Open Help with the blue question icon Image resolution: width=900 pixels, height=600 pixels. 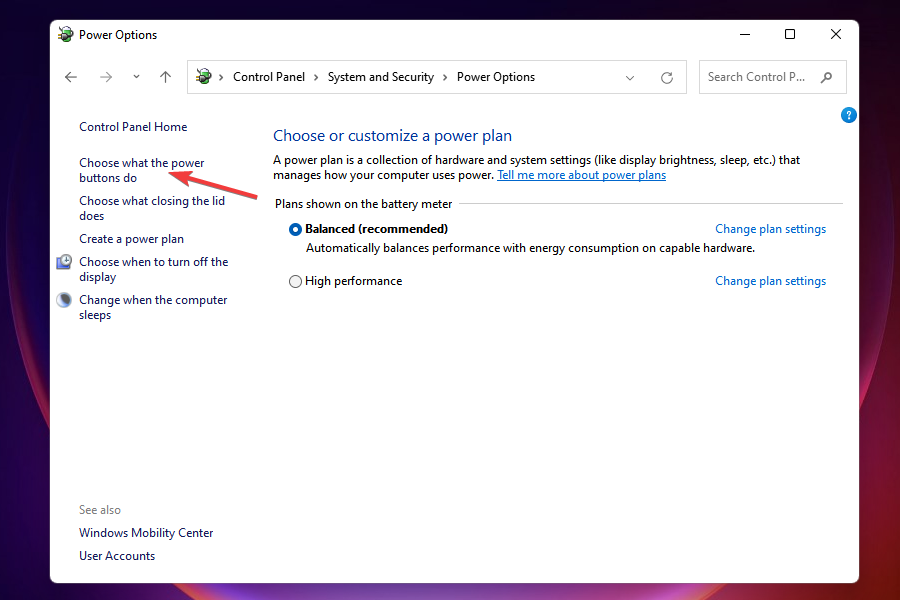848,115
